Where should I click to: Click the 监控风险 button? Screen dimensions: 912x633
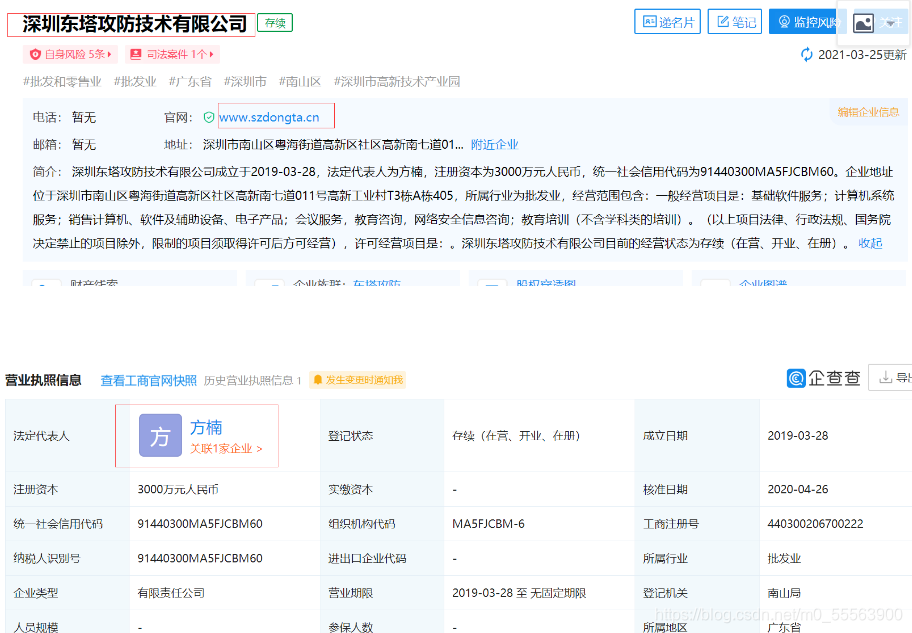pyautogui.click(x=806, y=22)
